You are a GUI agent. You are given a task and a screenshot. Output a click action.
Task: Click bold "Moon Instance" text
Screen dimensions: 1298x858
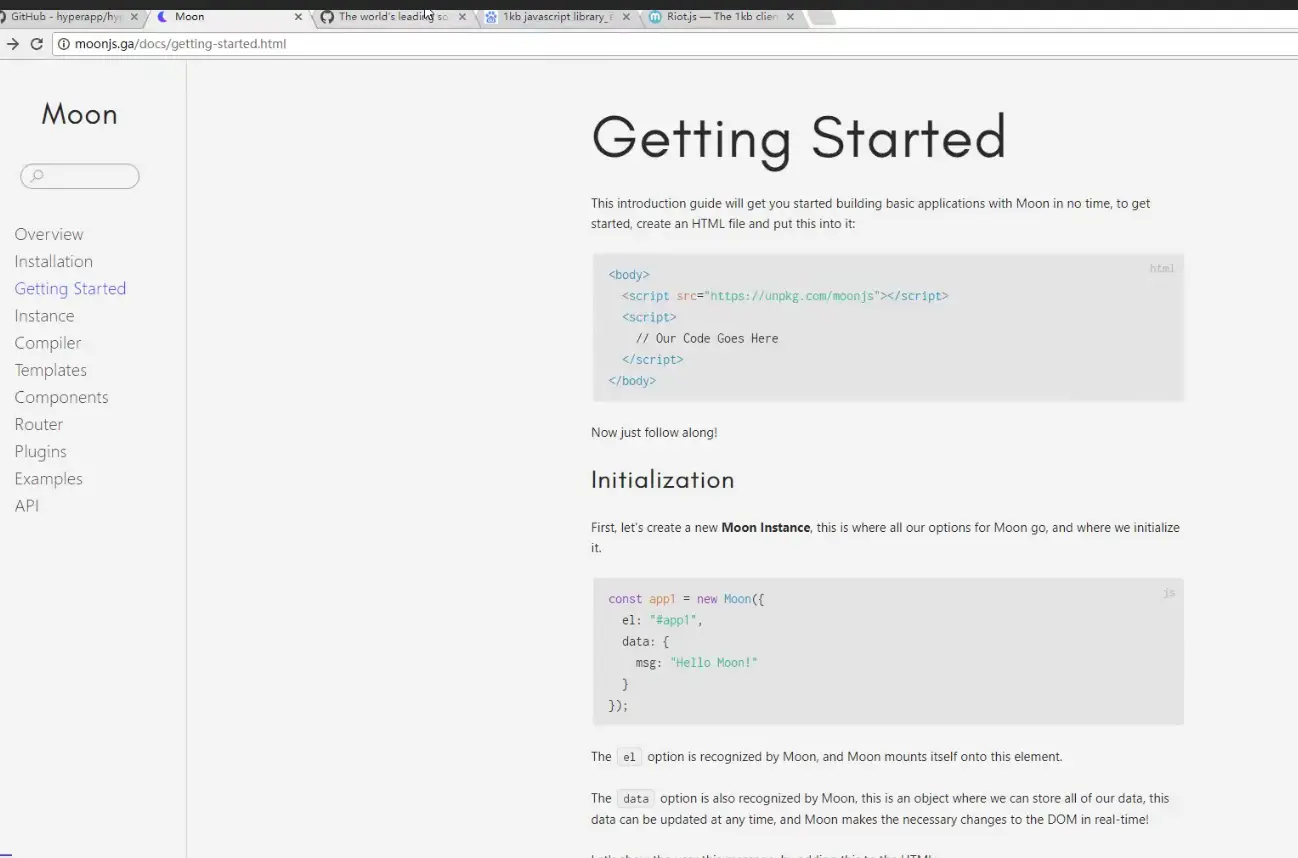766,527
